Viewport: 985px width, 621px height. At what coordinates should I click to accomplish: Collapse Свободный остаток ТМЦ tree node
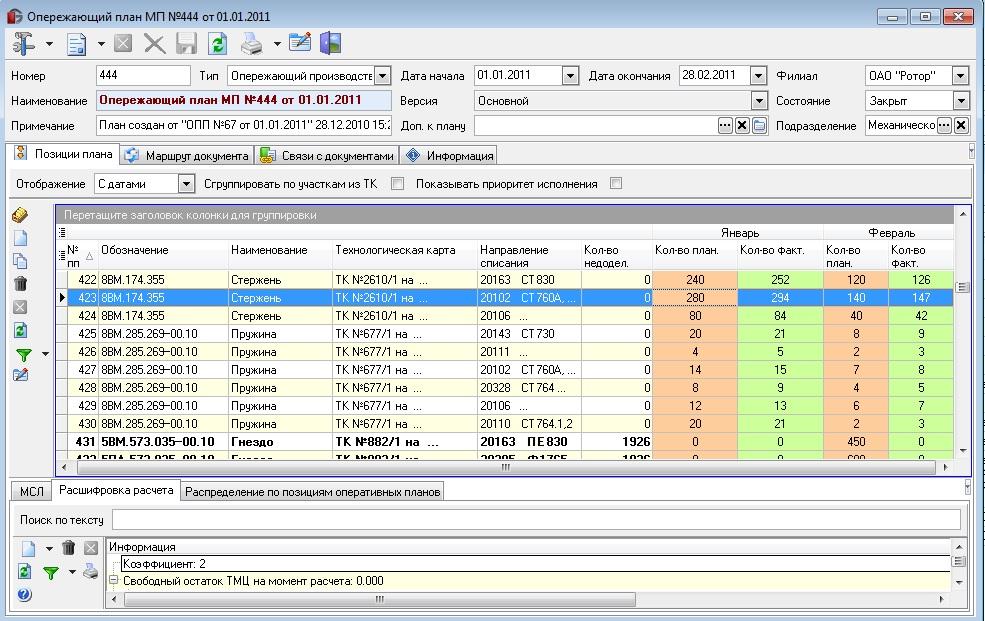pyautogui.click(x=114, y=580)
